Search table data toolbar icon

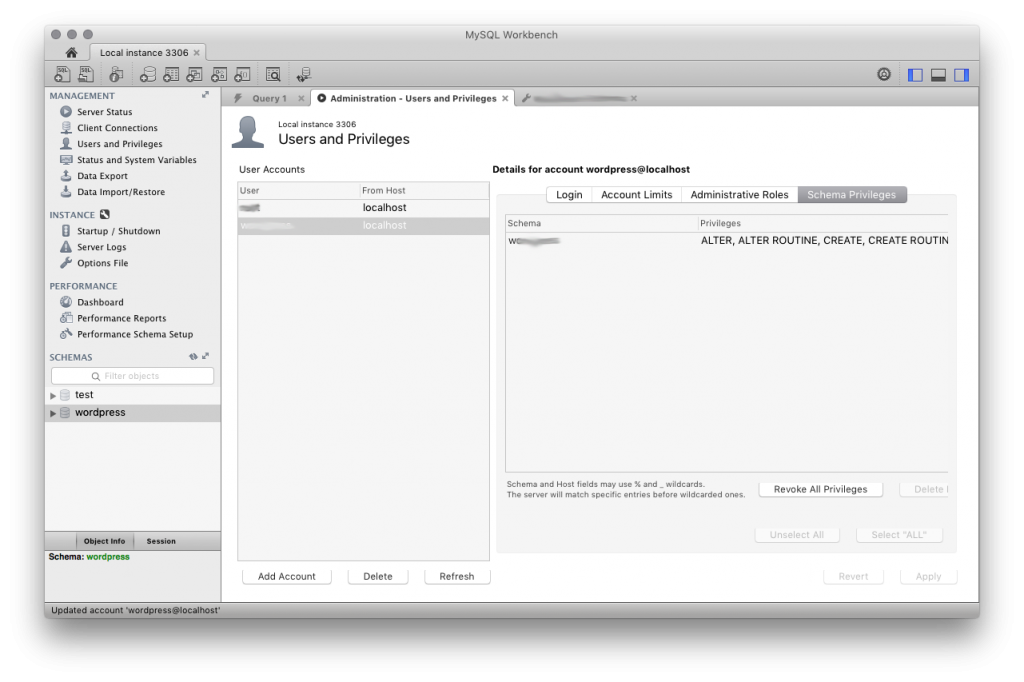tap(273, 74)
